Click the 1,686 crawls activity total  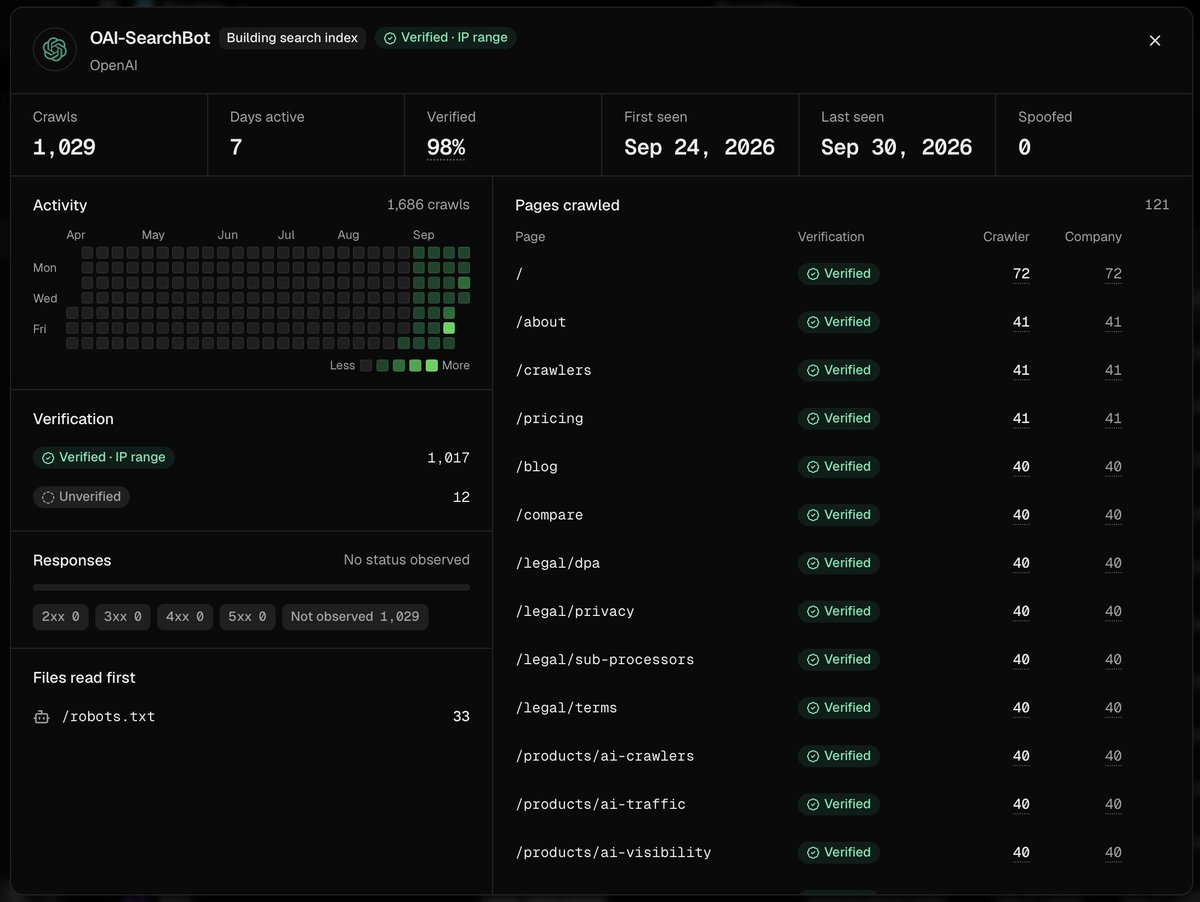[x=428, y=205]
